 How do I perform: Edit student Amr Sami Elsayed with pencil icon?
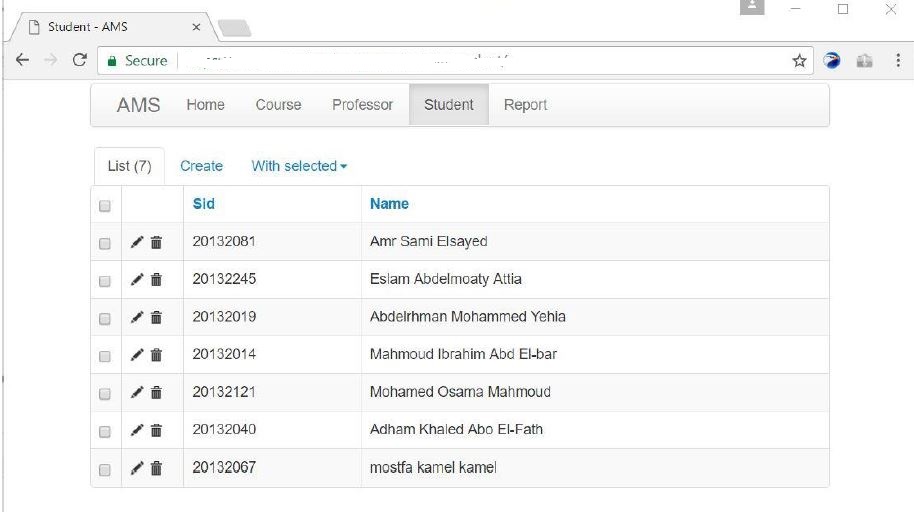click(x=137, y=242)
